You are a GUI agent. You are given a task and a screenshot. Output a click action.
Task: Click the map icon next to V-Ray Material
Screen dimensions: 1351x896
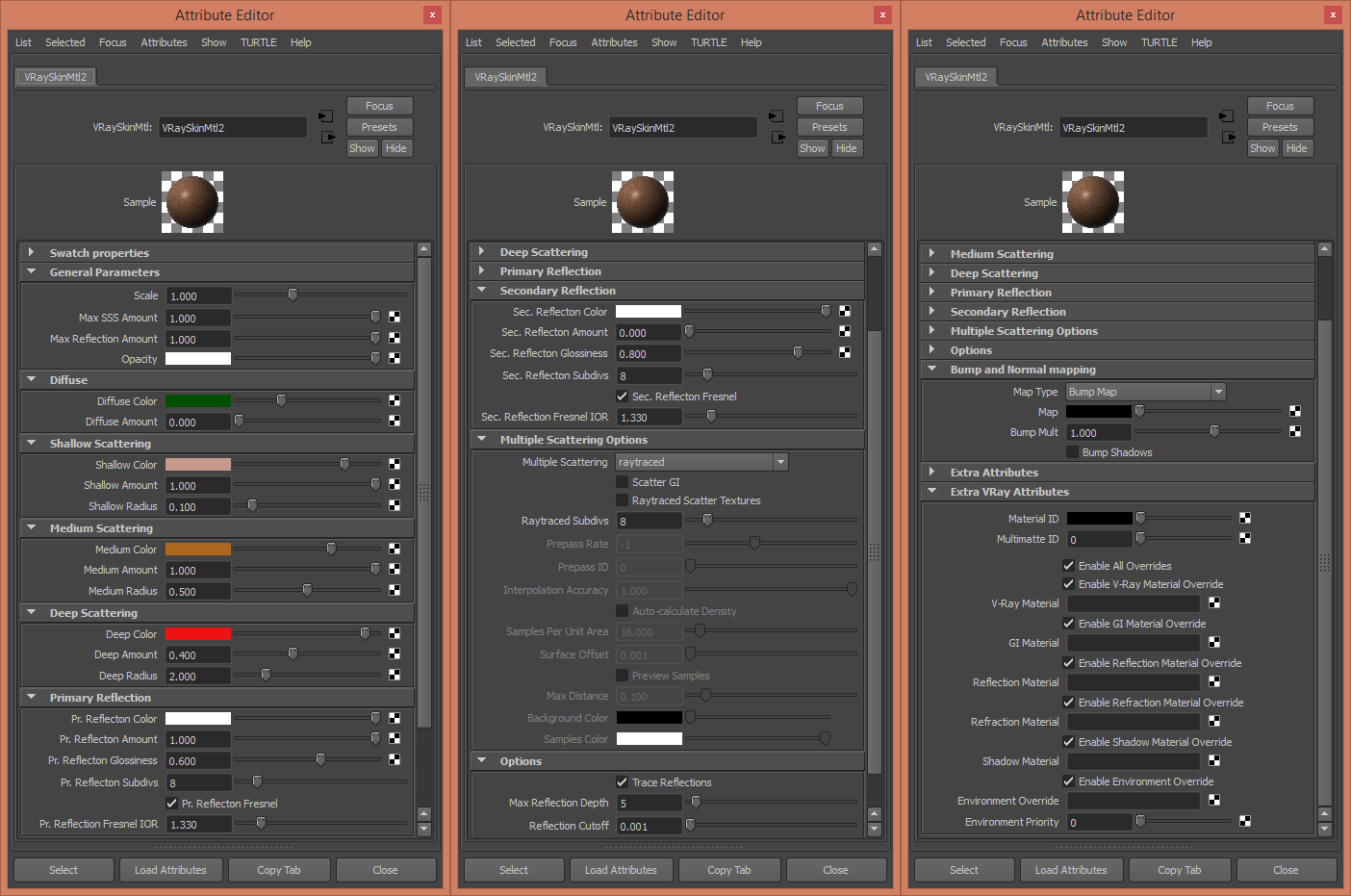[1214, 602]
